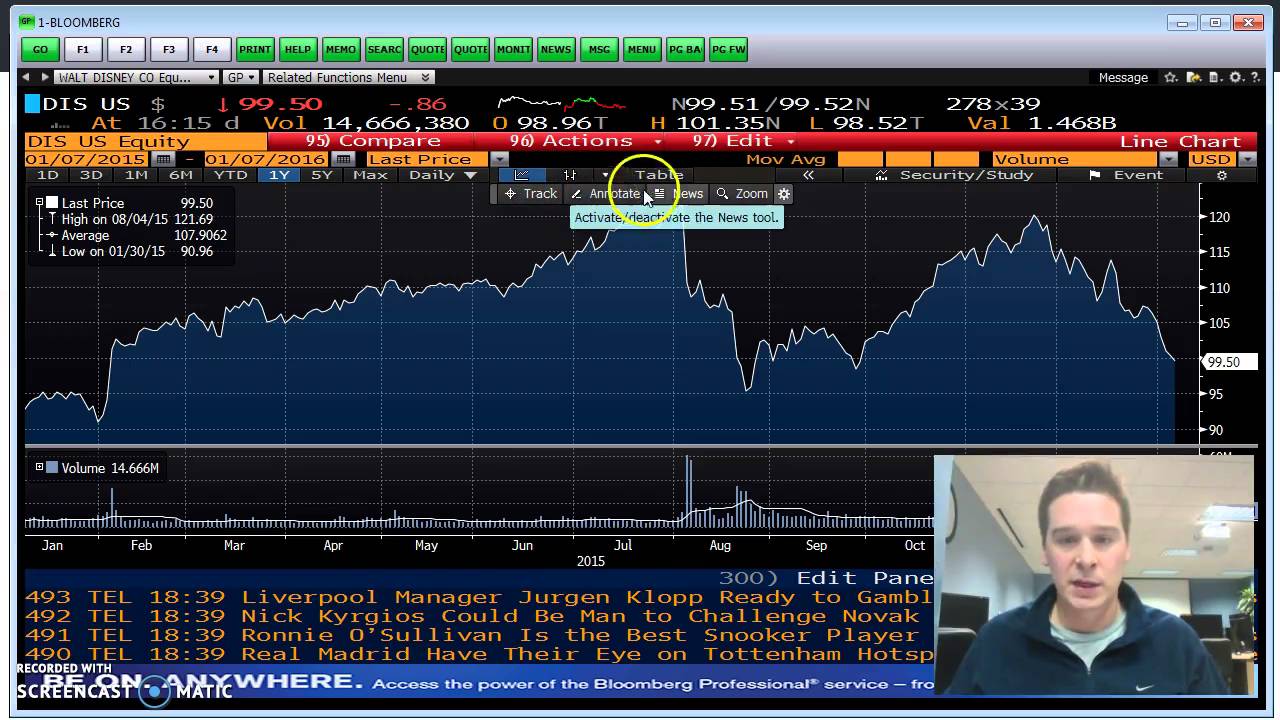The width and height of the screenshot is (1280, 720).
Task: Toggle the Track crosshair tool
Action: 531,194
